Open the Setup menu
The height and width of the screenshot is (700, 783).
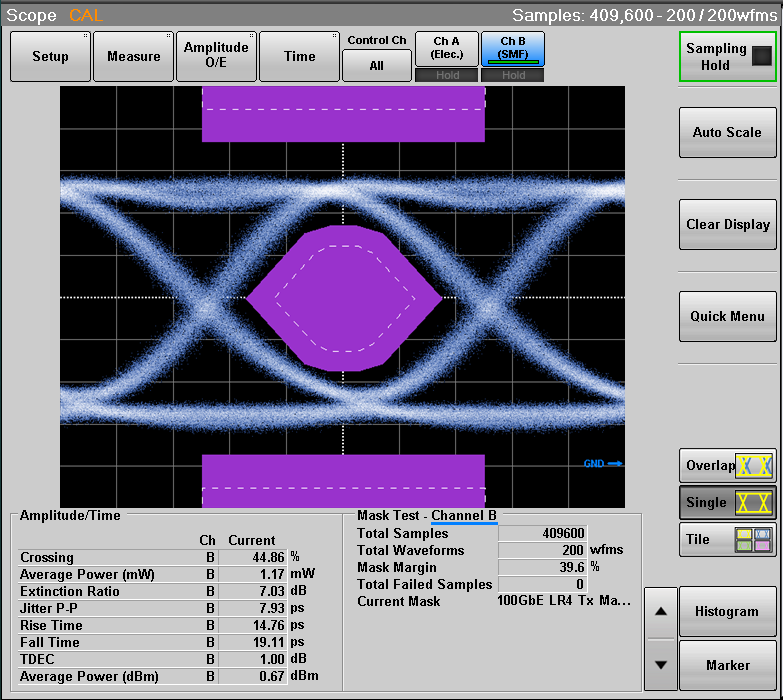(x=50, y=56)
